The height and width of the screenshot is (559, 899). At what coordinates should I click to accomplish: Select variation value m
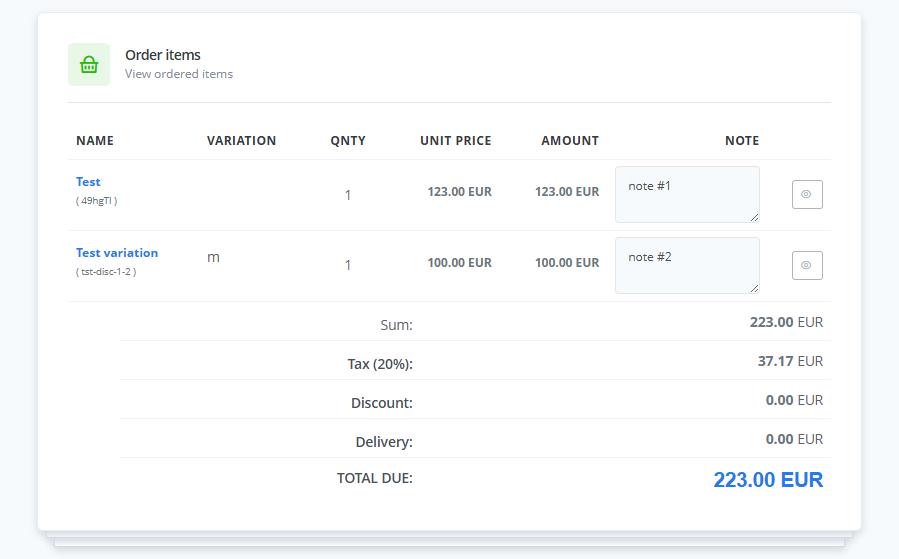213,257
